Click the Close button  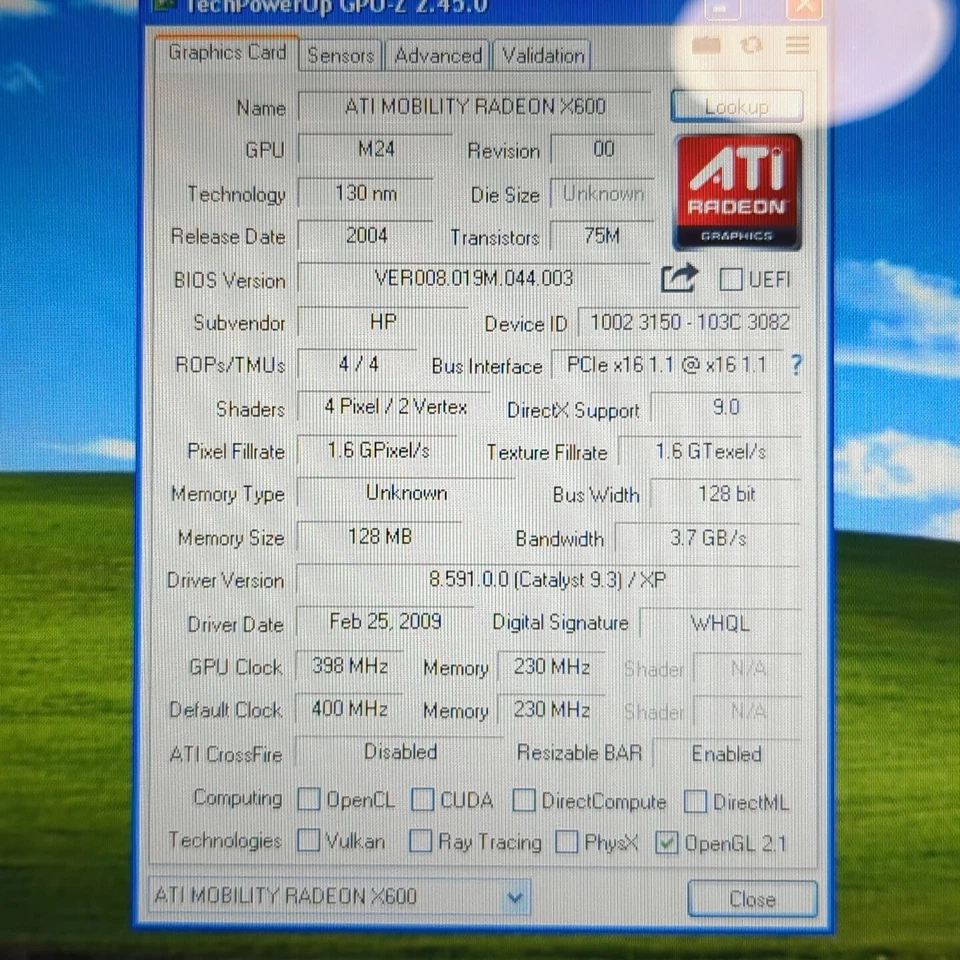tap(752, 899)
